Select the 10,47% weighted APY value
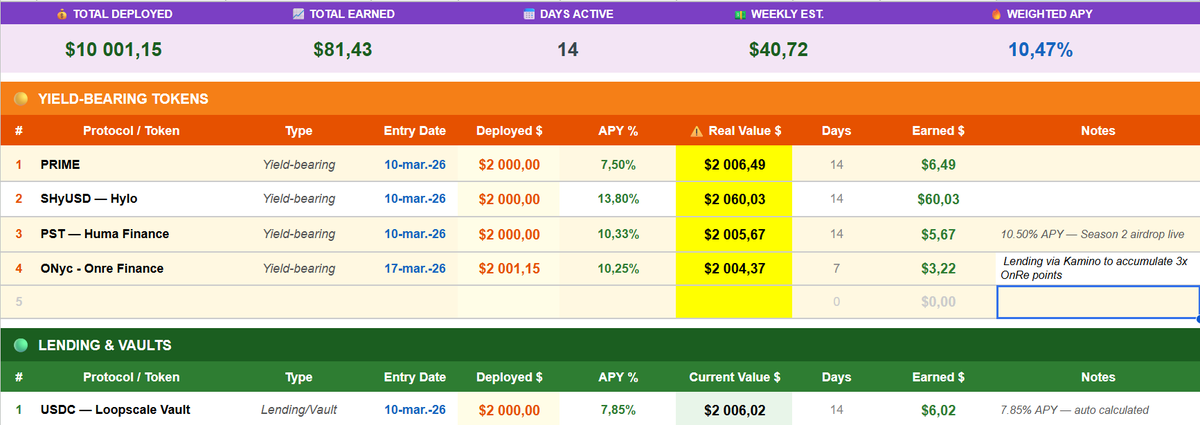The width and height of the screenshot is (1200, 425). 1040,49
